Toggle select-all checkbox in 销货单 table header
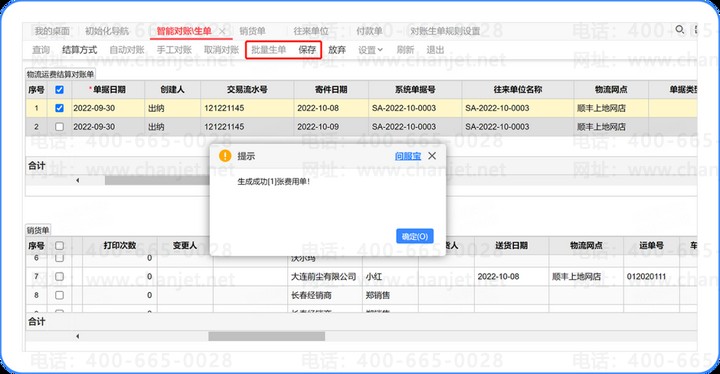Image resolution: width=720 pixels, height=374 pixels. [59, 245]
